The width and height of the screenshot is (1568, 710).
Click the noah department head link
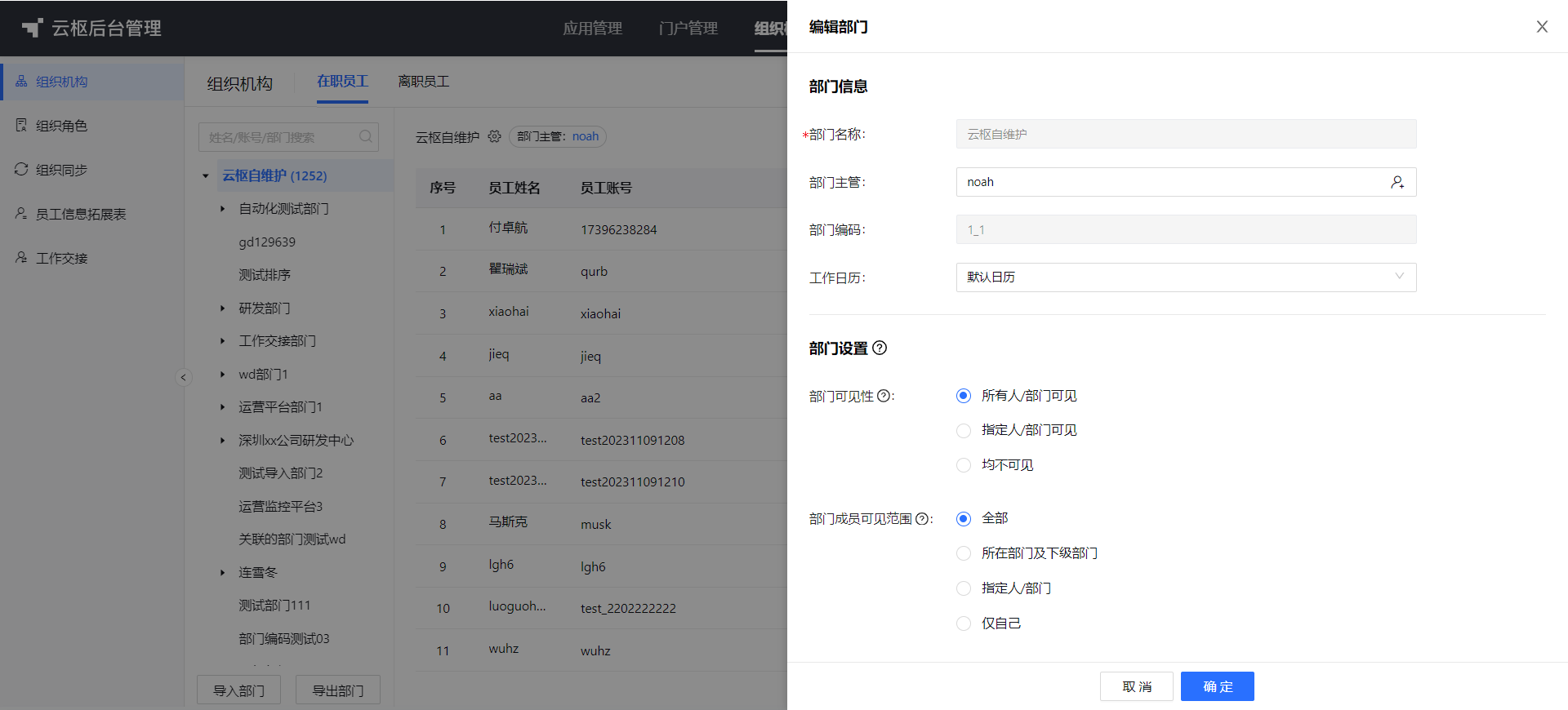pos(586,136)
